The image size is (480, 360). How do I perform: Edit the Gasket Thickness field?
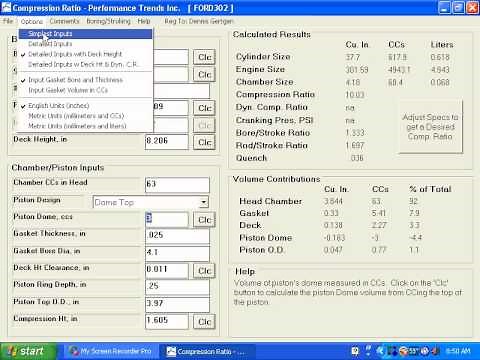(177, 236)
